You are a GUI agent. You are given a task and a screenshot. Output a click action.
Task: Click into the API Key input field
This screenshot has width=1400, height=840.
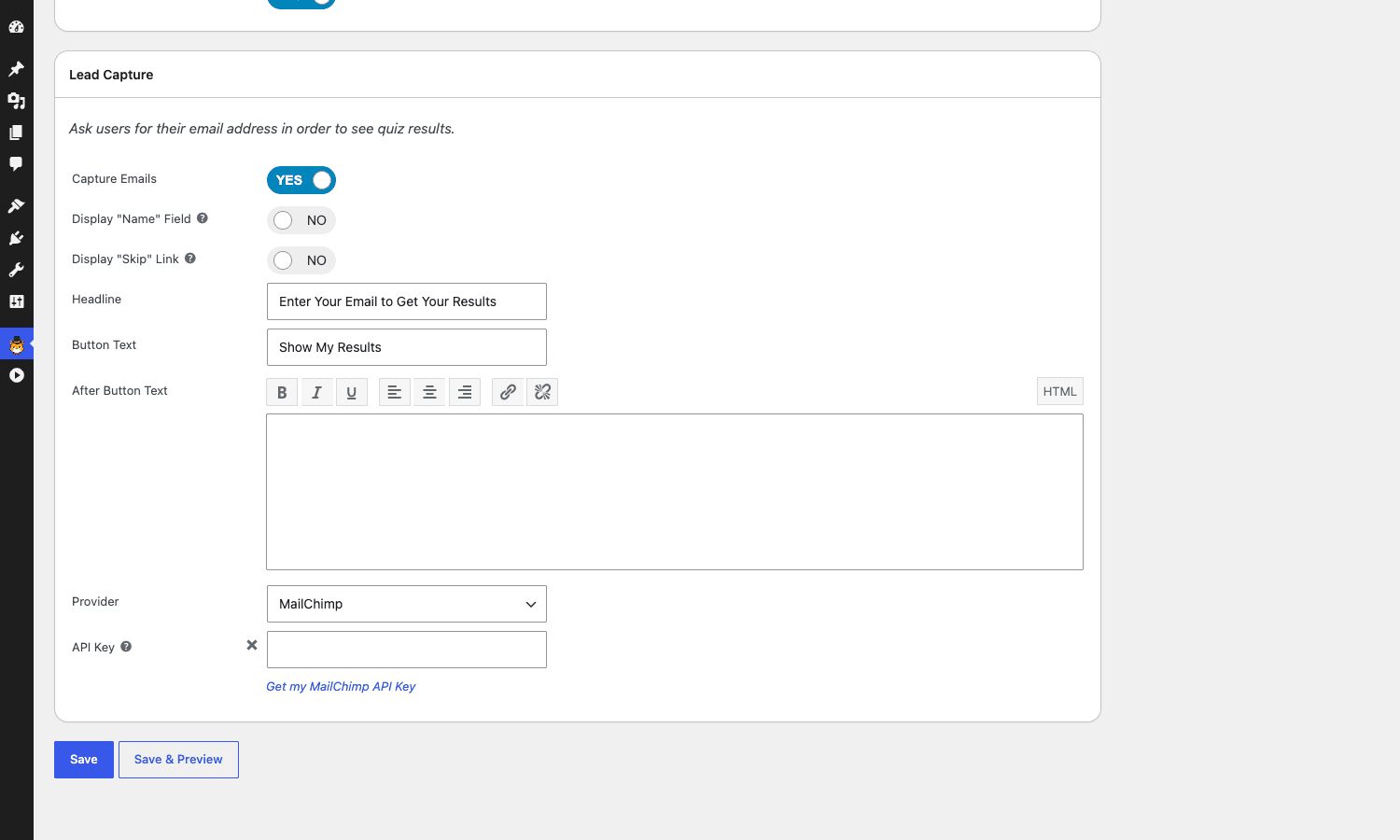(407, 650)
